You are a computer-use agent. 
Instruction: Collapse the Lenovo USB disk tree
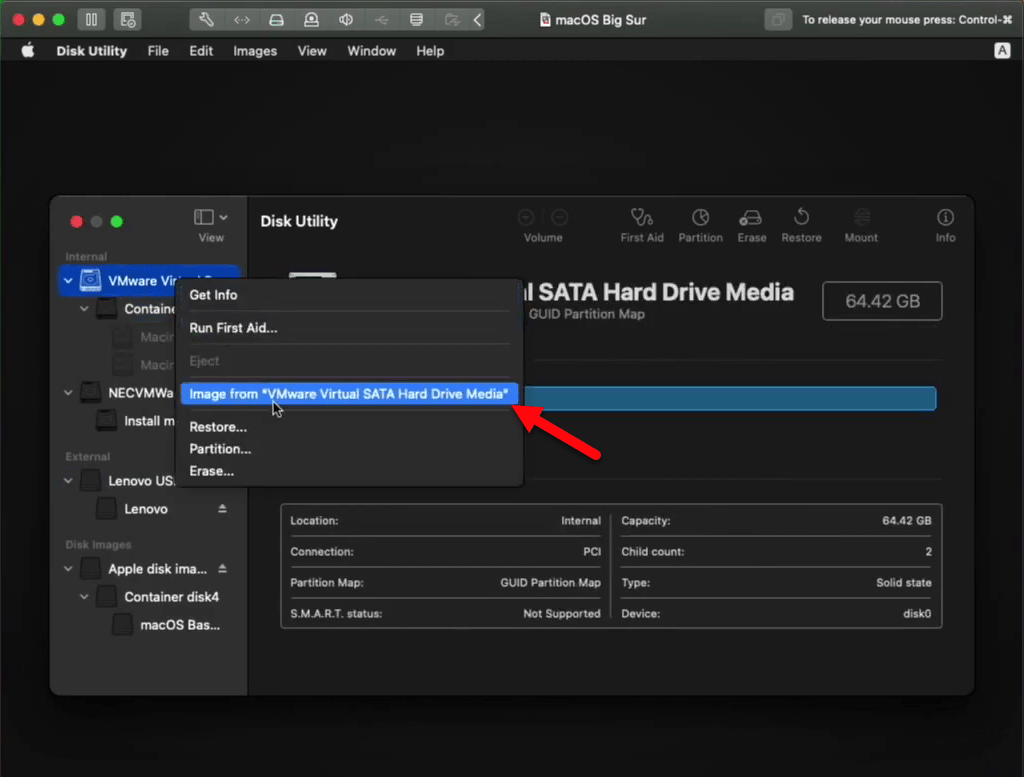(68, 481)
